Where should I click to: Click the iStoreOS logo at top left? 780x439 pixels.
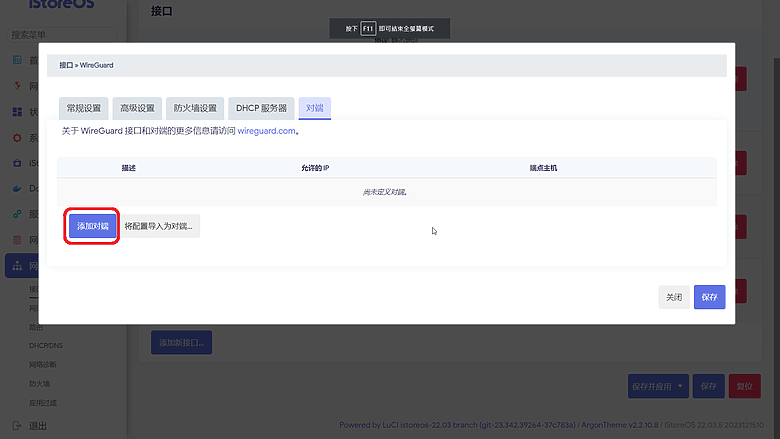[x=61, y=4]
